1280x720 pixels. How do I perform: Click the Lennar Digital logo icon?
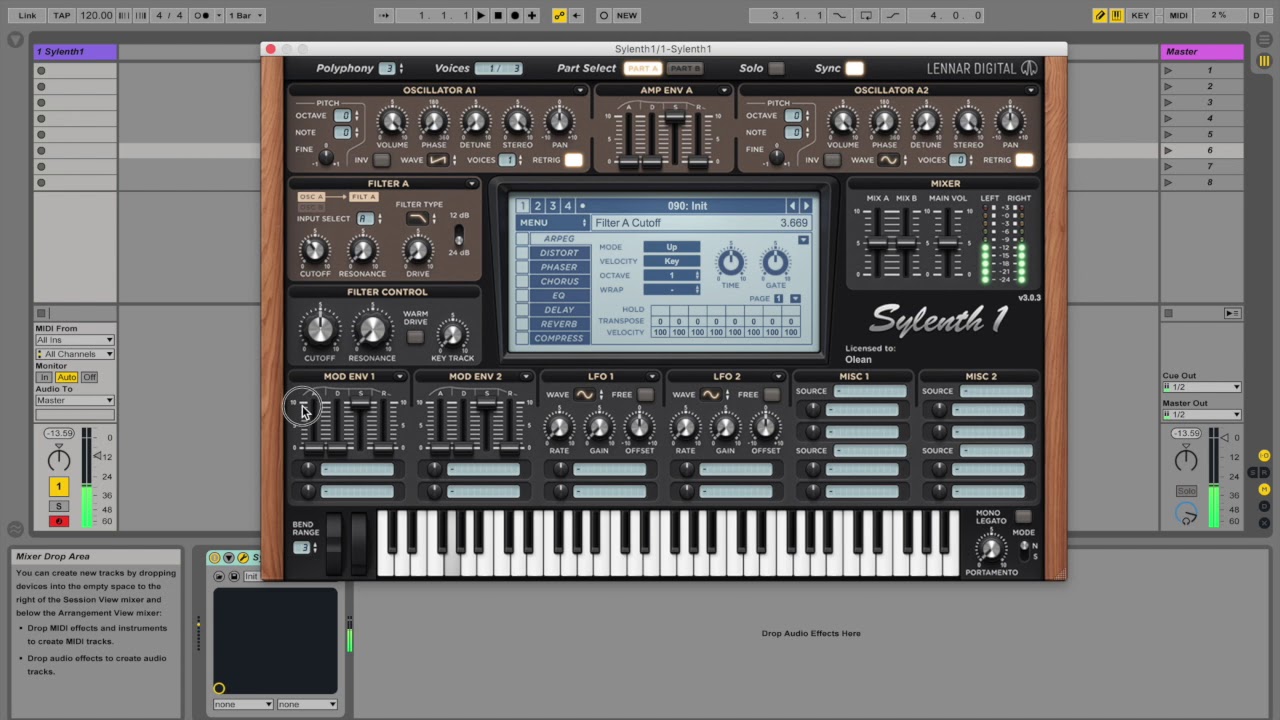click(1030, 68)
